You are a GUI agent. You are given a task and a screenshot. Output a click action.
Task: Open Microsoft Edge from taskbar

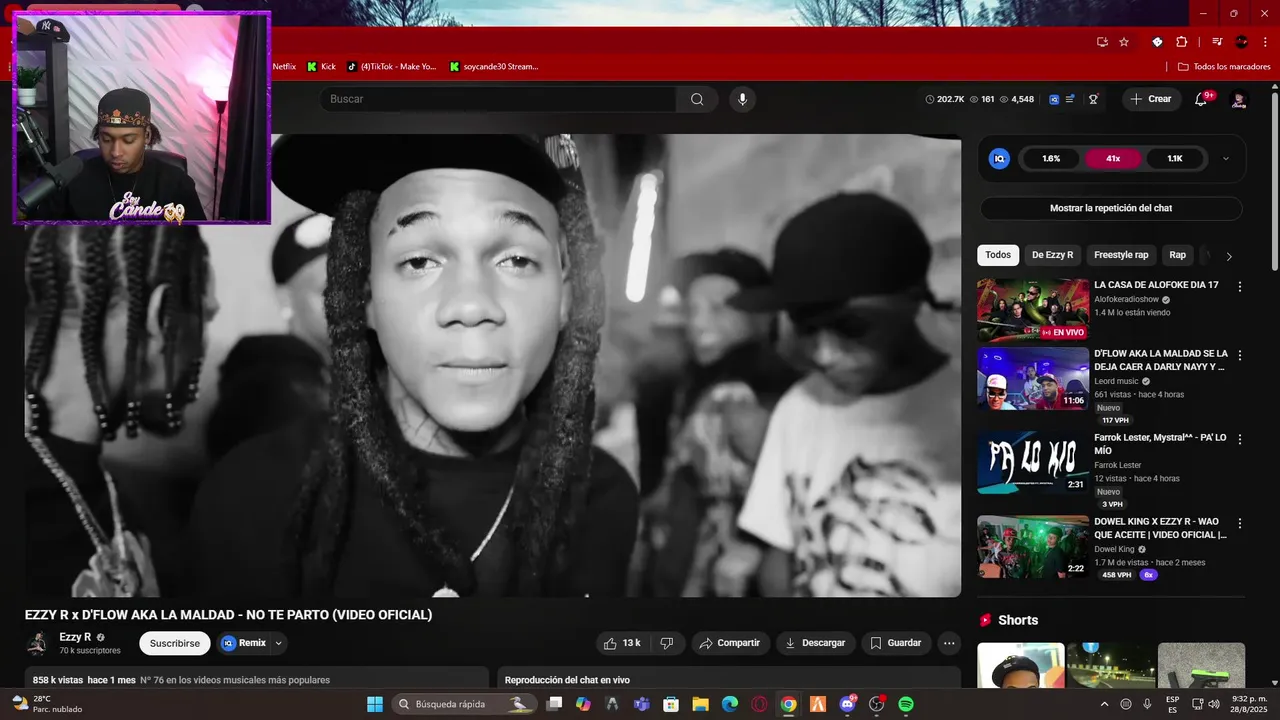730,704
